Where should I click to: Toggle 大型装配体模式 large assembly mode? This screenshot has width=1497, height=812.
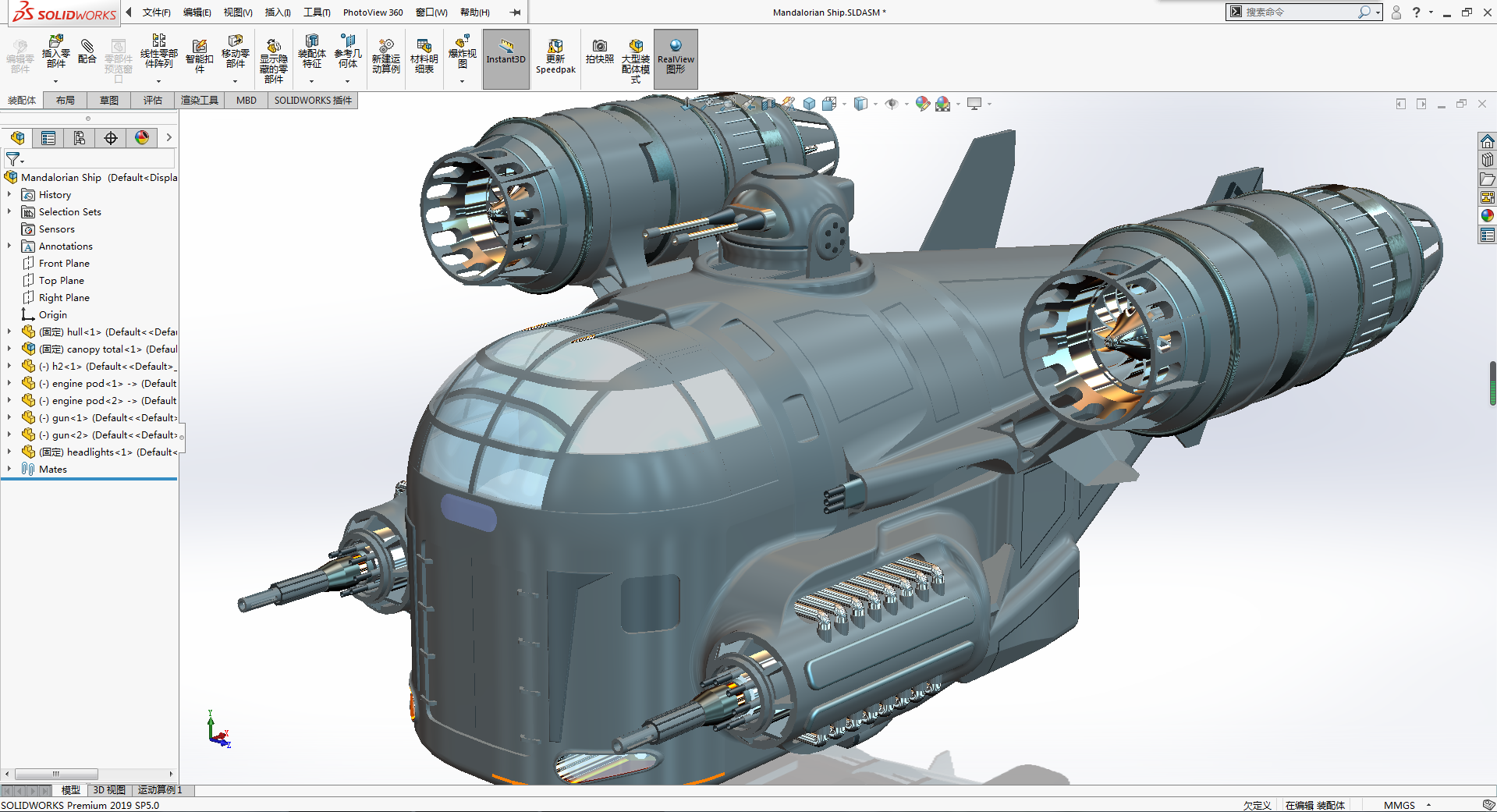(x=636, y=61)
